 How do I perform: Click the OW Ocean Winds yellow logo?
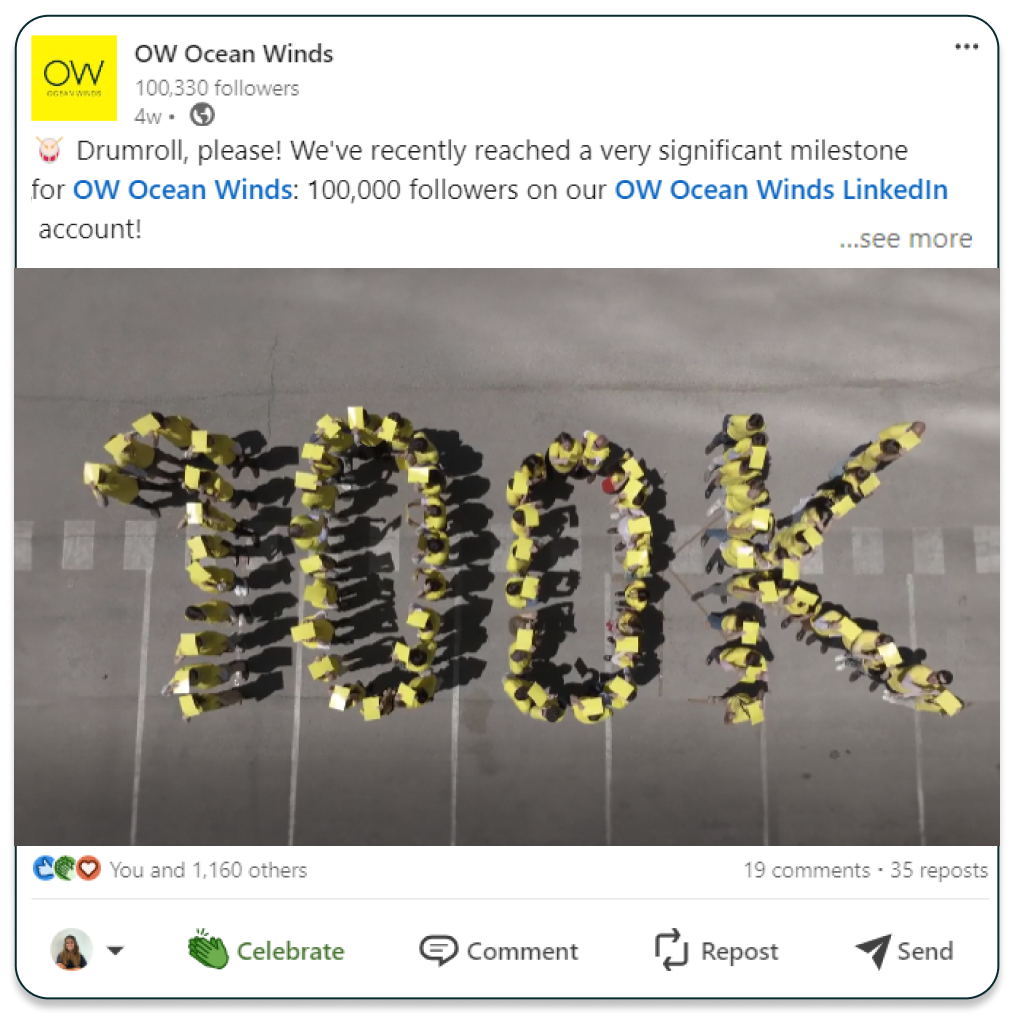(x=74, y=78)
